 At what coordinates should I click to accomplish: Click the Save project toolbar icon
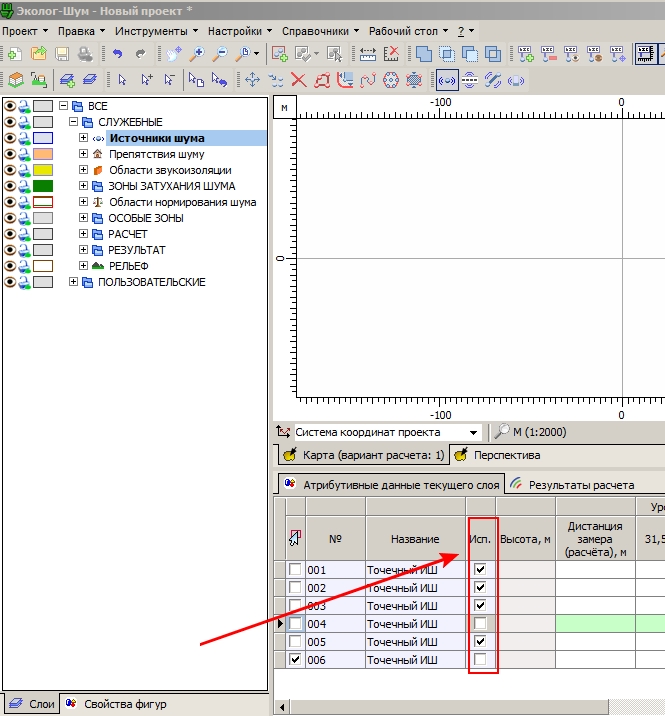click(62, 54)
